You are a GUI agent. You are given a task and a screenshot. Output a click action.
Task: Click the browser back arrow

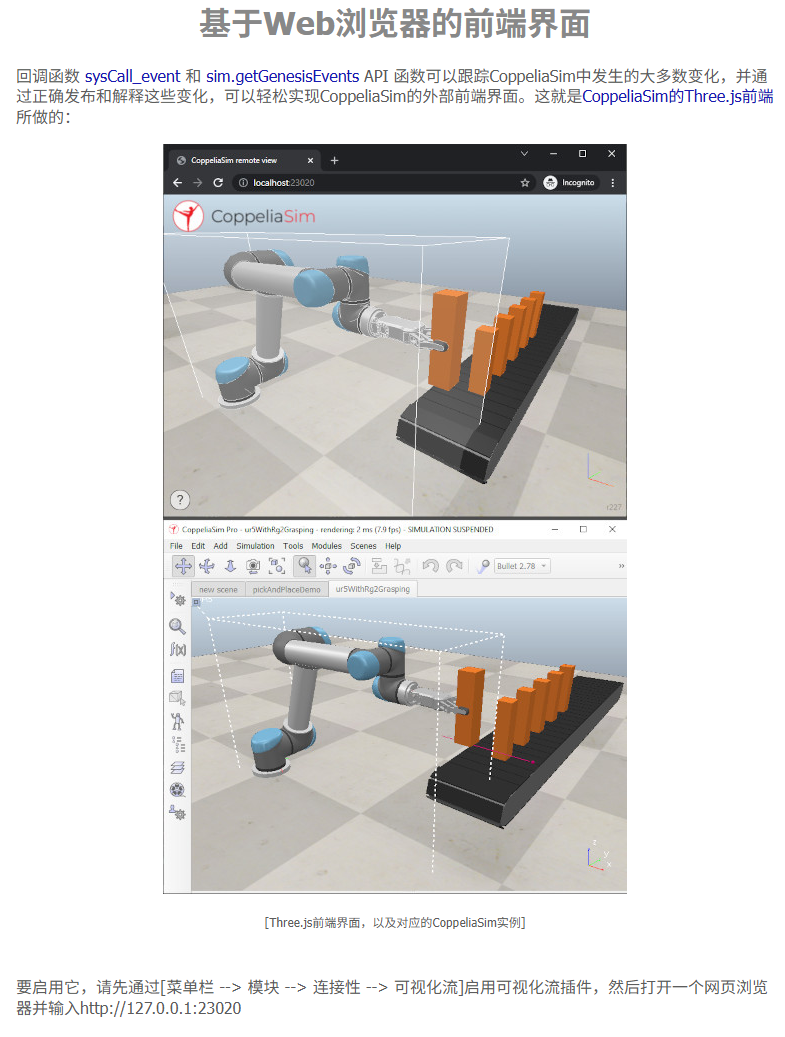click(x=177, y=183)
